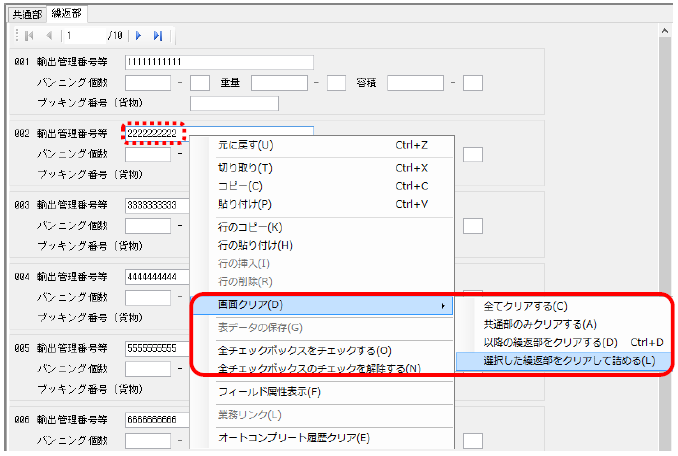The width and height of the screenshot is (678, 456).
Task: Open the 画面クリア(D) submenu
Action: [x=322, y=305]
